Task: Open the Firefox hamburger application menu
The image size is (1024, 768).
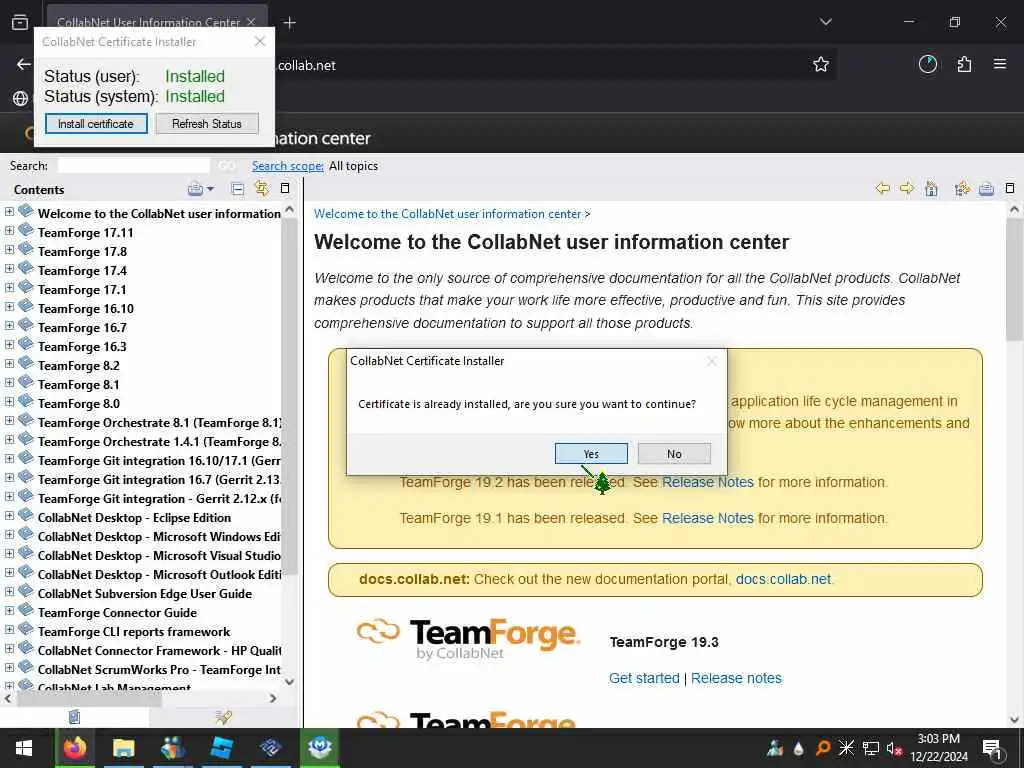Action: pos(1000,64)
